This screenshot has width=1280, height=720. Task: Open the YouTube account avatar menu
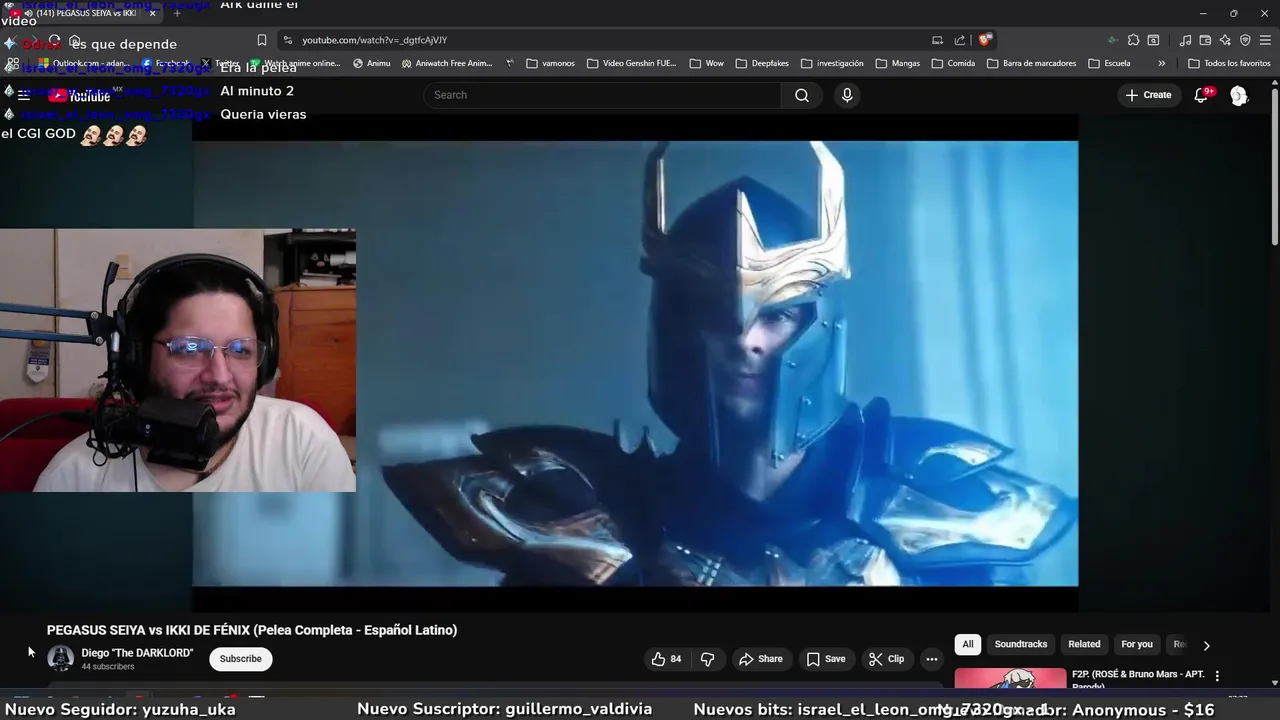(1239, 95)
